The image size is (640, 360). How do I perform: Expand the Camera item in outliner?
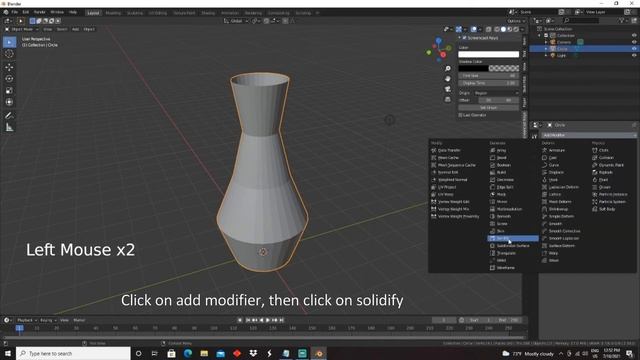[x=546, y=42]
